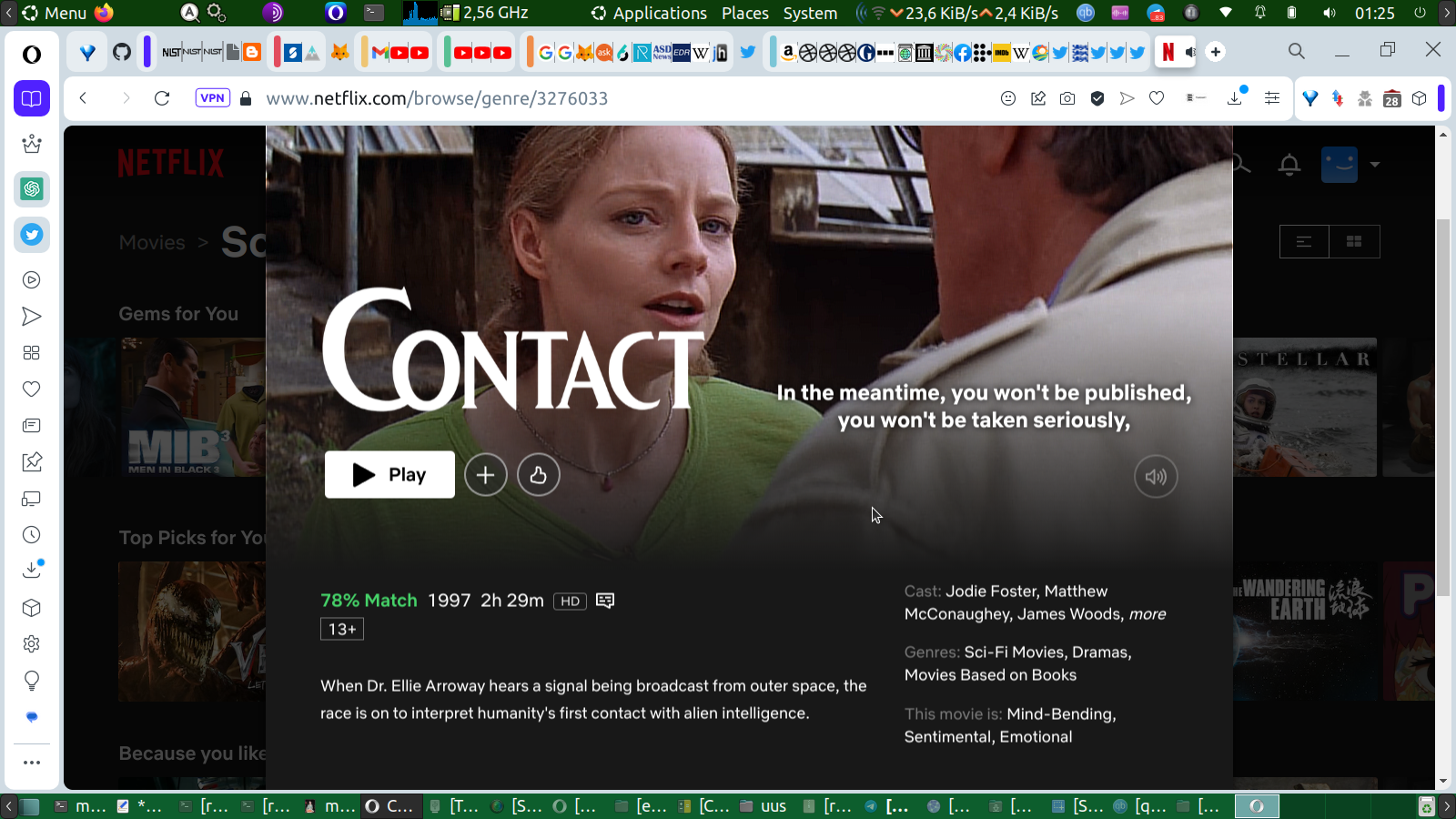Open Extensions cube icon in the sidebar
1456x819 pixels.
(32, 608)
